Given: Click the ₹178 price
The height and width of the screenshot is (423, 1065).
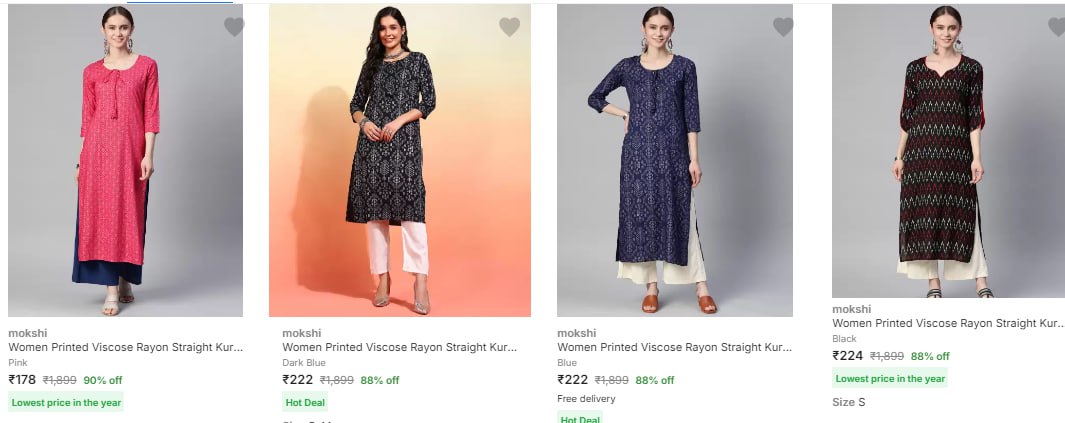Looking at the screenshot, I should 22,380.
